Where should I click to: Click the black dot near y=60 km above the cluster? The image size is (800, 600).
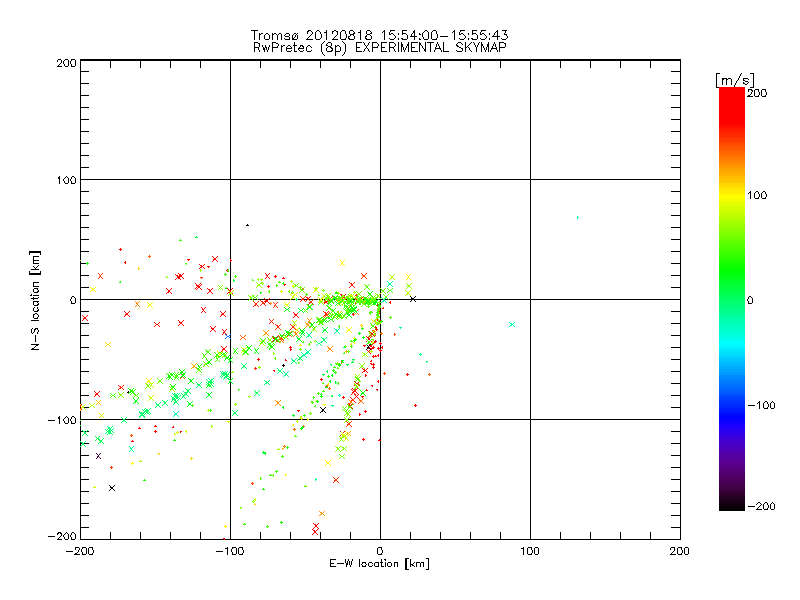[x=247, y=225]
